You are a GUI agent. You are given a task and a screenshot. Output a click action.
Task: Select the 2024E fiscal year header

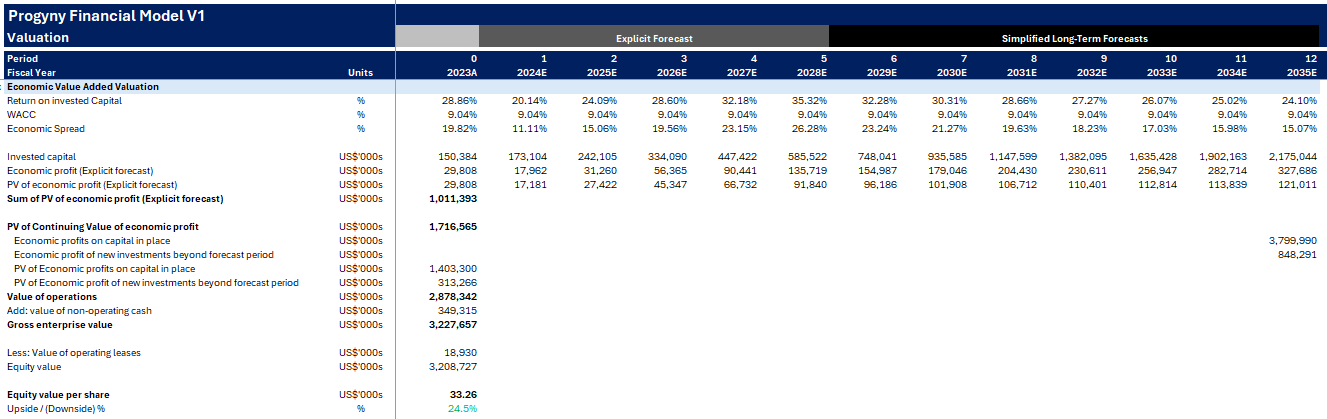point(531,73)
